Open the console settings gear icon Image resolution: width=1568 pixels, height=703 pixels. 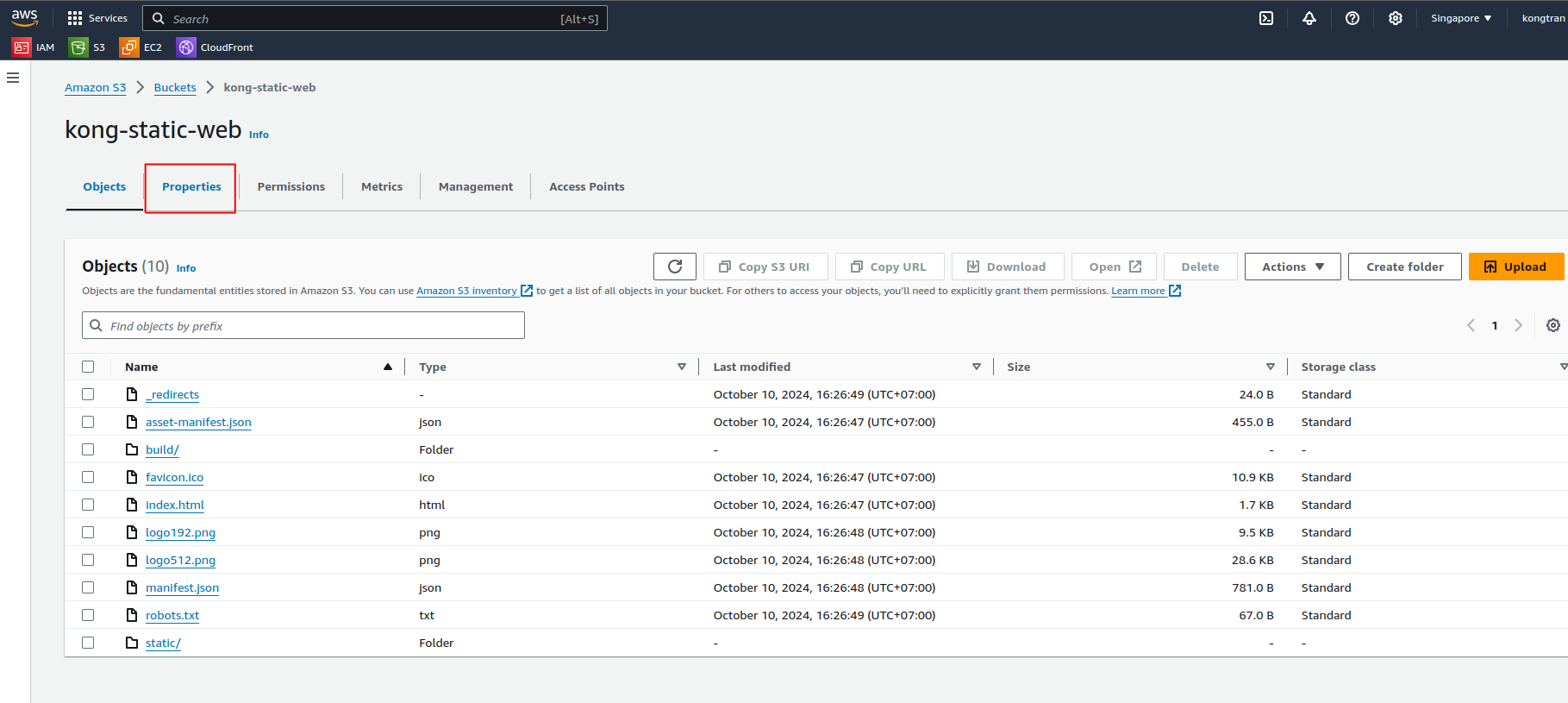click(1396, 18)
